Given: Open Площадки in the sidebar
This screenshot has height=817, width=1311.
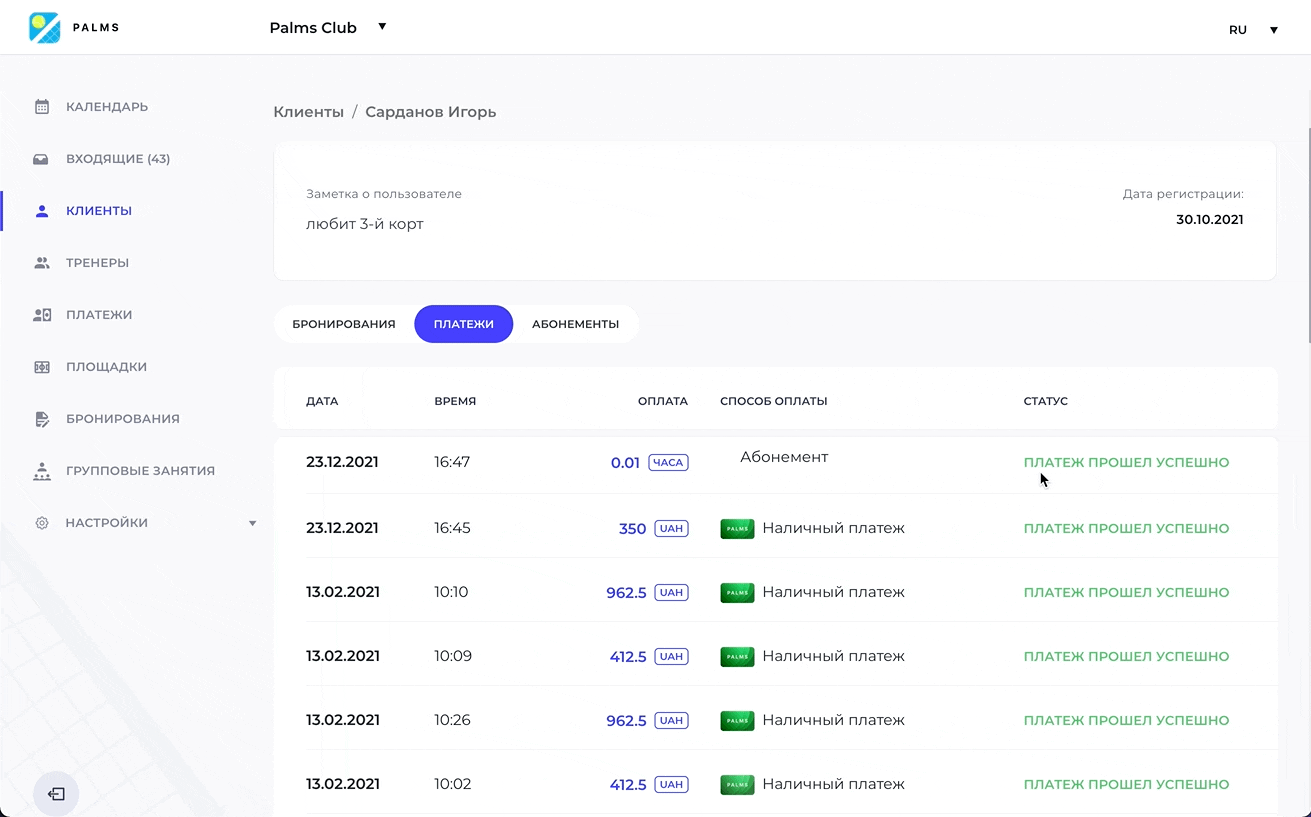Looking at the screenshot, I should tap(106, 367).
